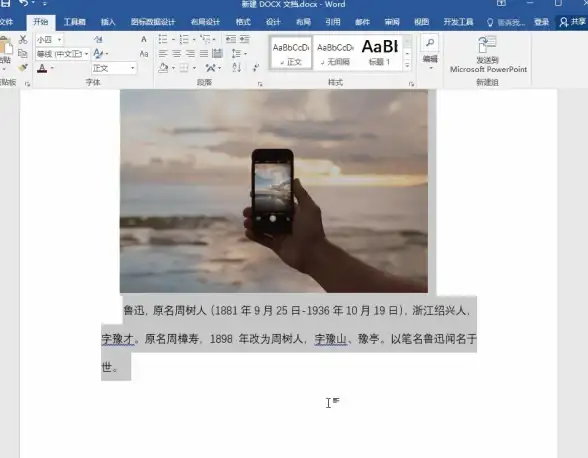Apply the text effects A icon

[x=98, y=54]
